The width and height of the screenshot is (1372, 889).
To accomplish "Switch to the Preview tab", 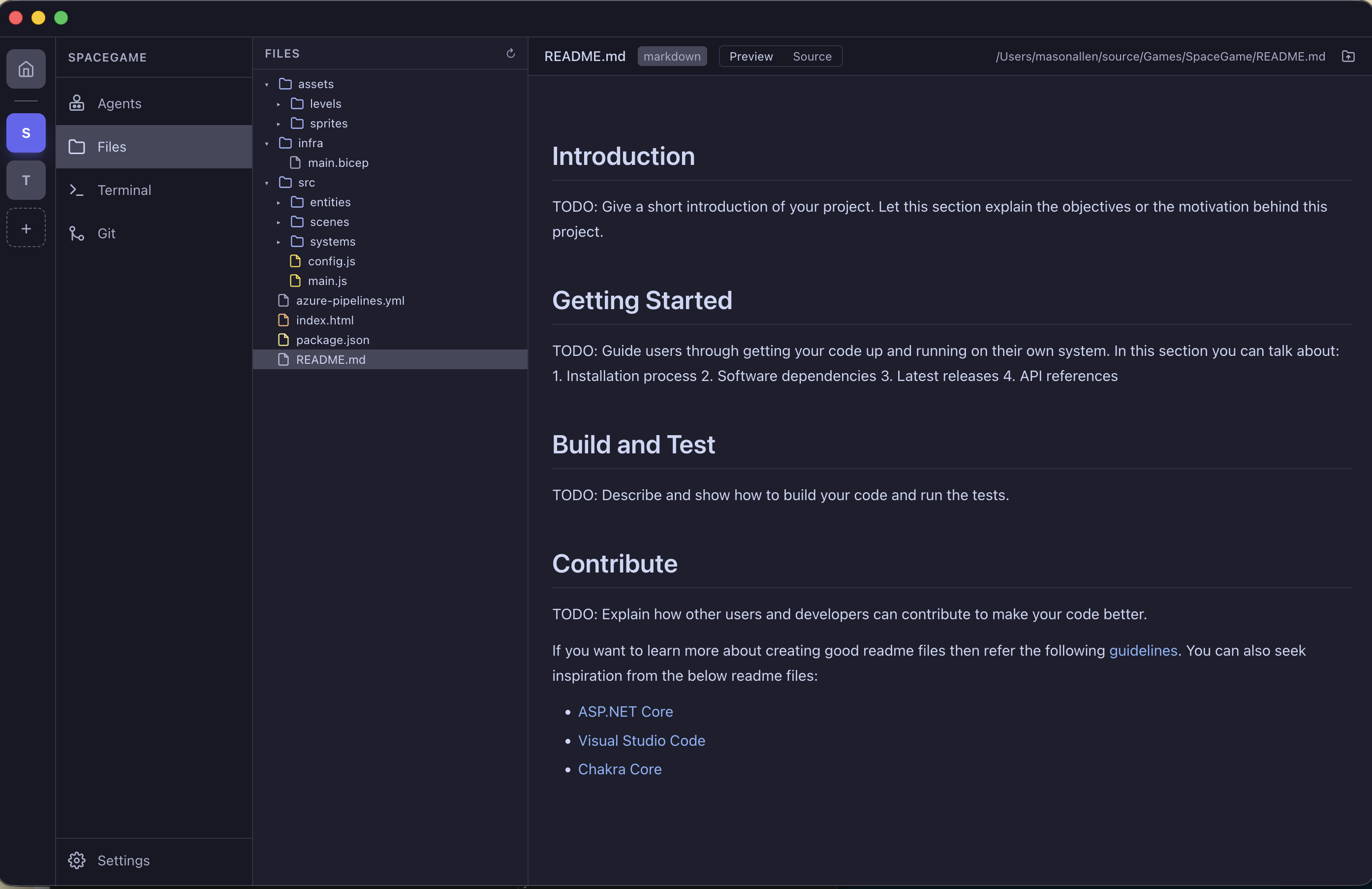I will (x=751, y=56).
